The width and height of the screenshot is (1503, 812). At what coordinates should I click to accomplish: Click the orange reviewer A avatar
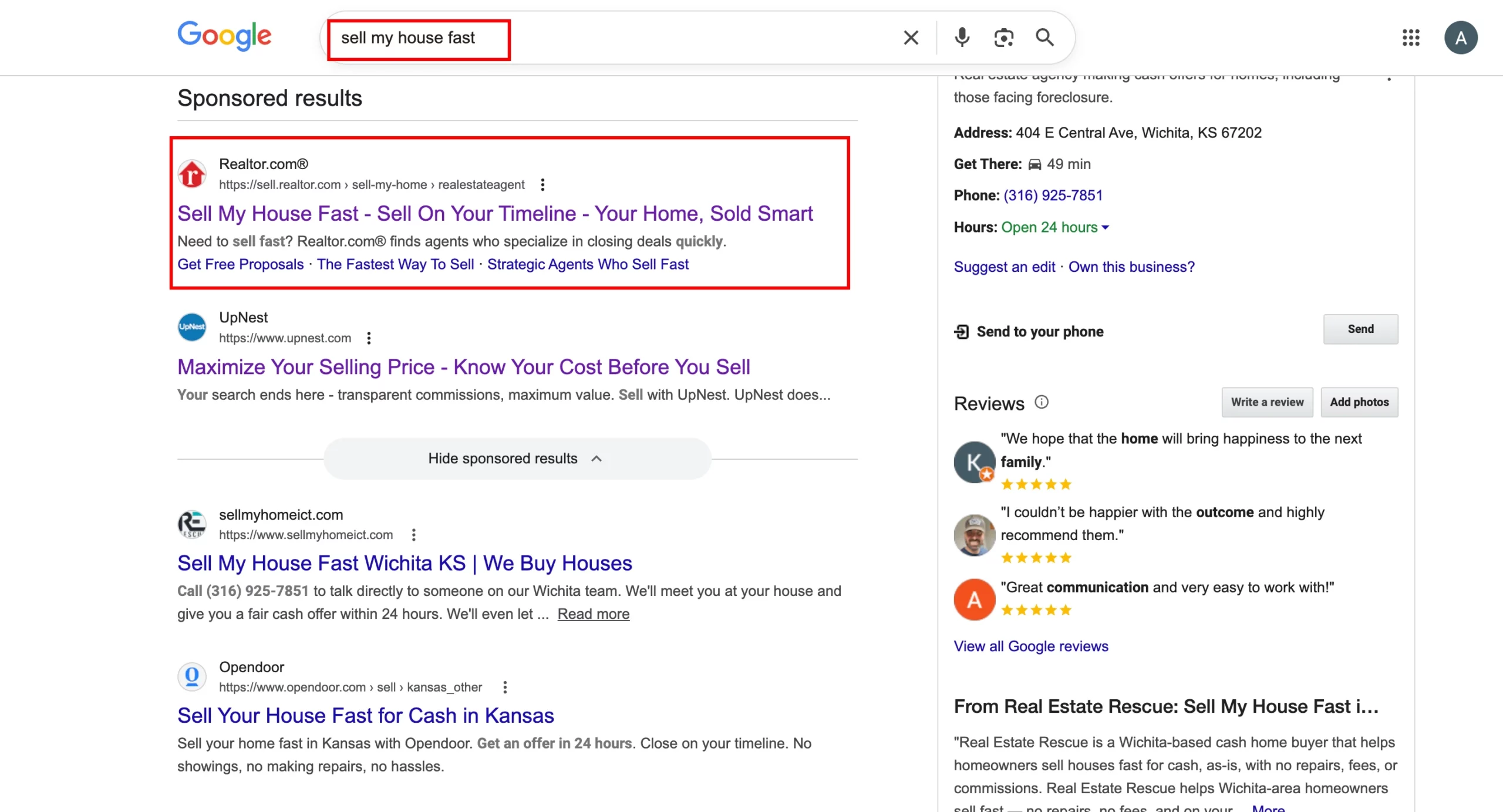(x=974, y=599)
